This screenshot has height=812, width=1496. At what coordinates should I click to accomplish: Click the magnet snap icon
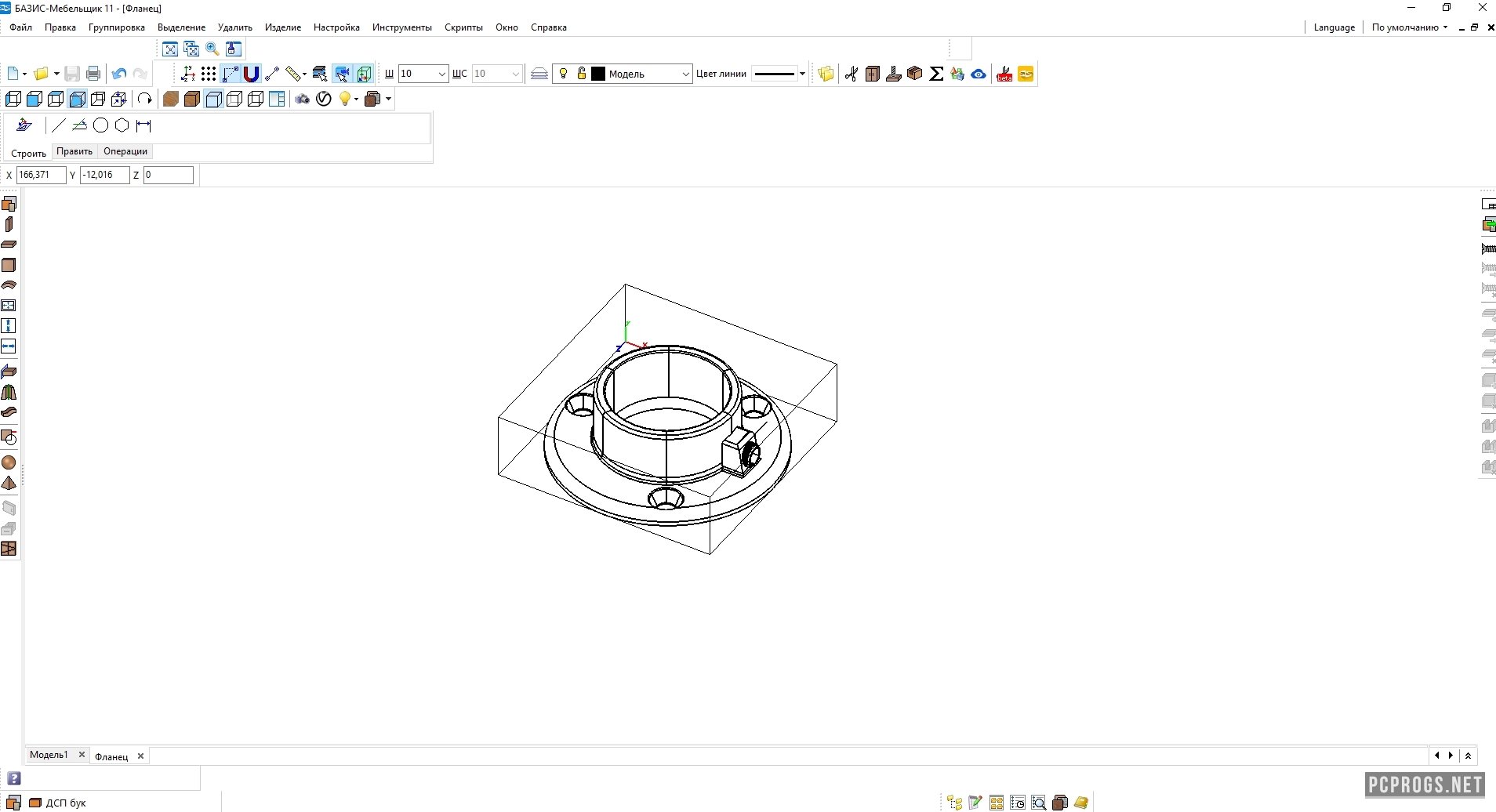pos(251,74)
